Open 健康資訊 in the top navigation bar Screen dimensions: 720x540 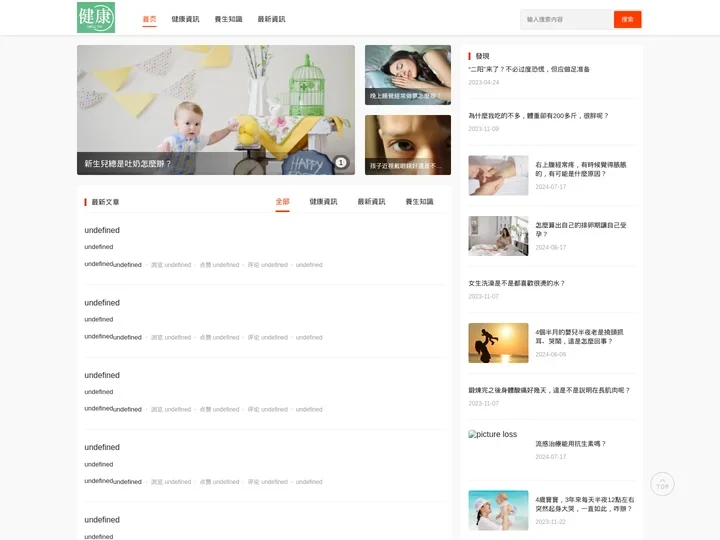[x=186, y=19]
